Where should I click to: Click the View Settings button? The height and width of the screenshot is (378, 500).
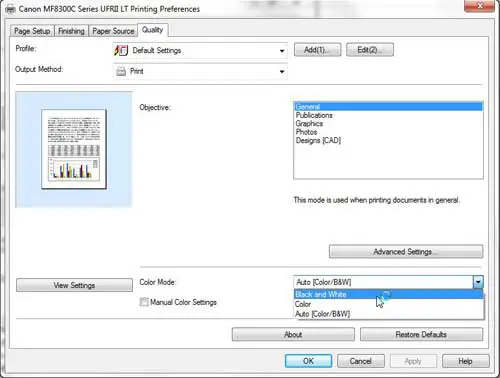[x=74, y=285]
